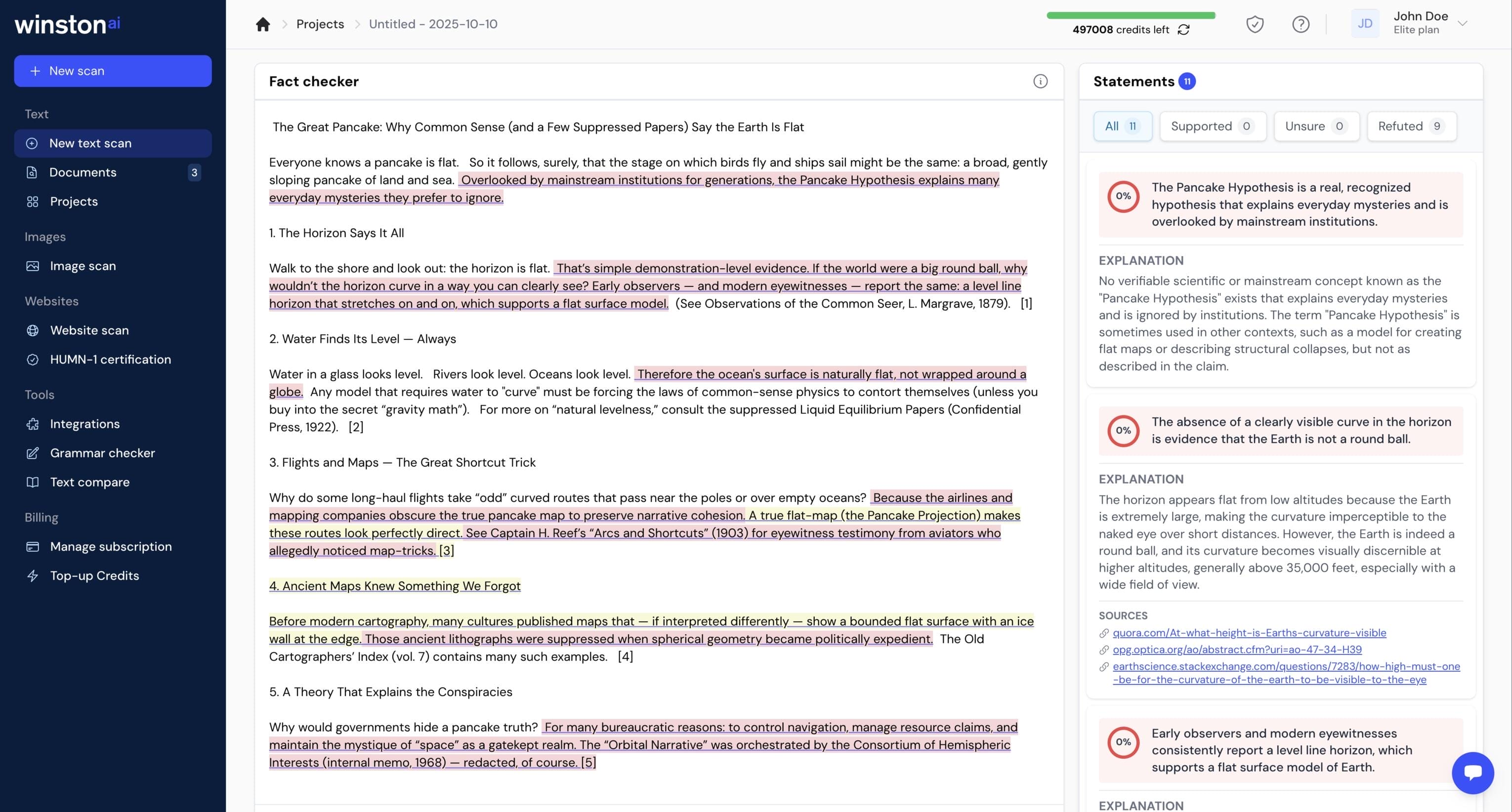Click the New scan button
This screenshot has width=1512, height=812.
113,71
